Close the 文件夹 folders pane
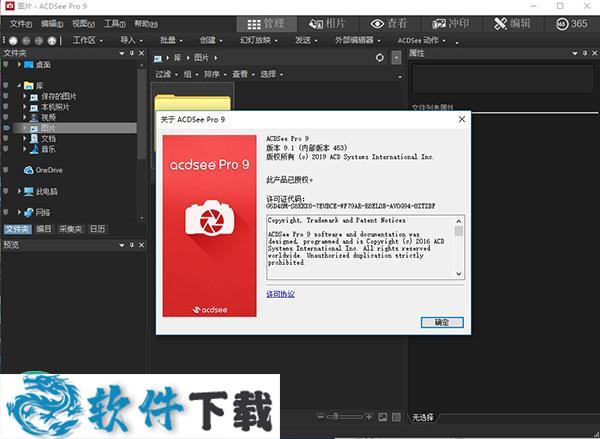600x439 pixels. click(142, 53)
